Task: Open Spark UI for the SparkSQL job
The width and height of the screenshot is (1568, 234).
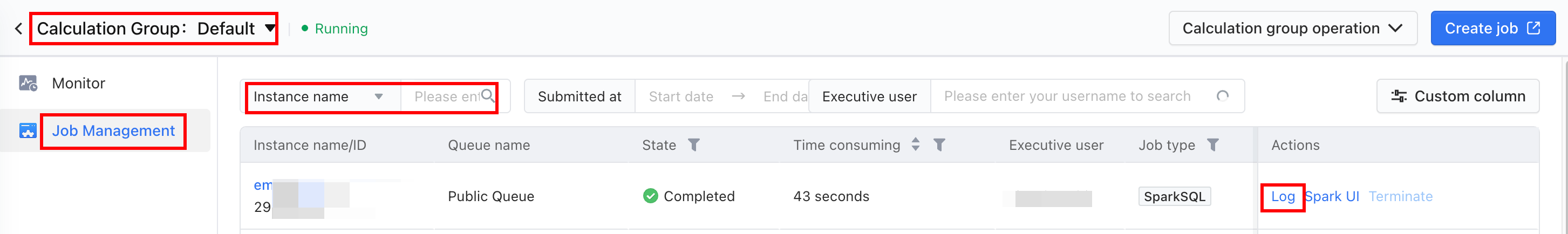Action: [1332, 196]
